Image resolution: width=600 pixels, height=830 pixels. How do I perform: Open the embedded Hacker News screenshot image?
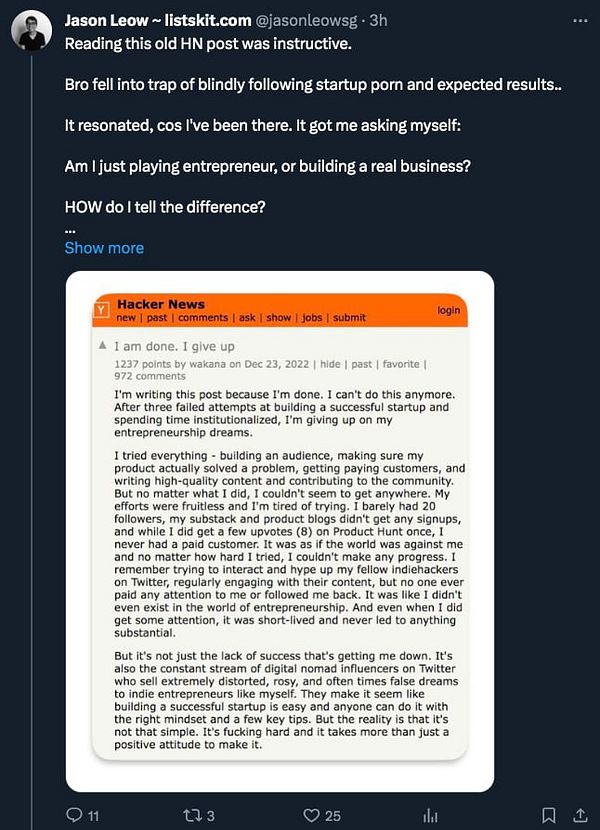coord(280,531)
